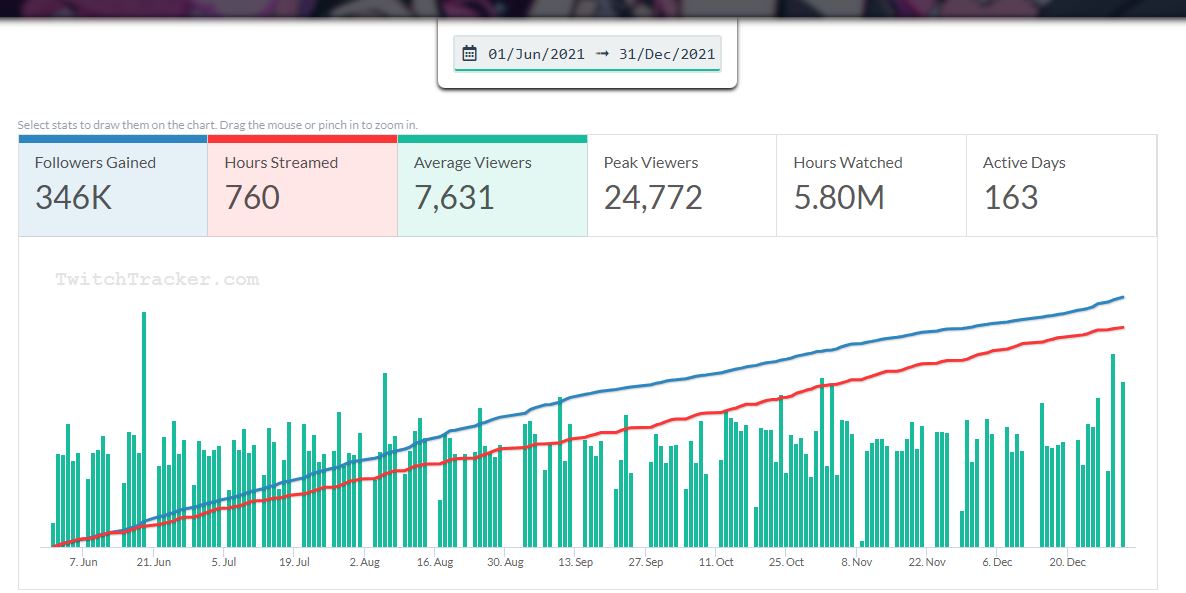Click the TwitchTracker.com watermark
The height and width of the screenshot is (593, 1186).
[x=157, y=280]
